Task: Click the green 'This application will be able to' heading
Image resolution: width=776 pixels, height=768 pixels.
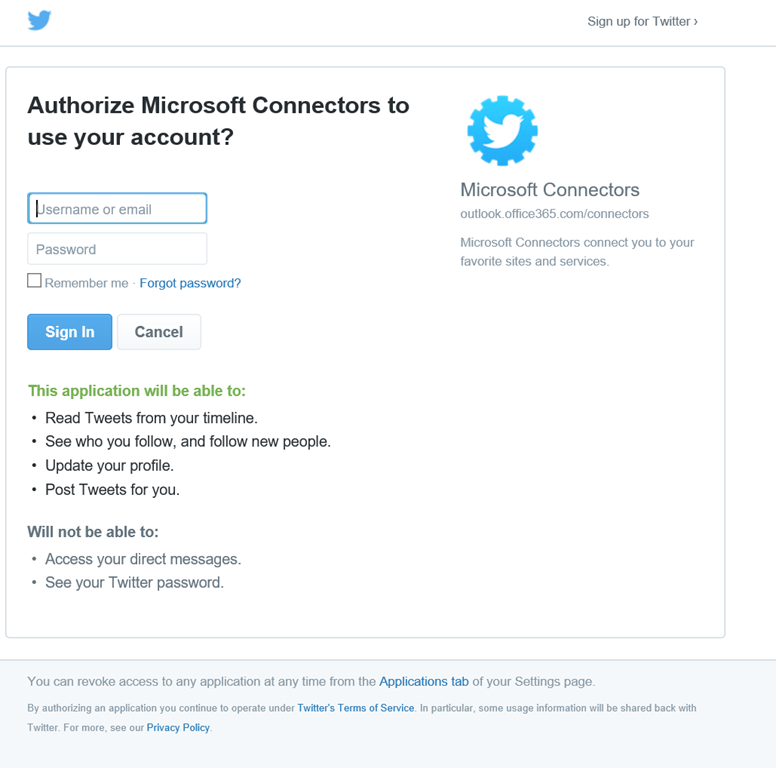Action: [x=137, y=391]
